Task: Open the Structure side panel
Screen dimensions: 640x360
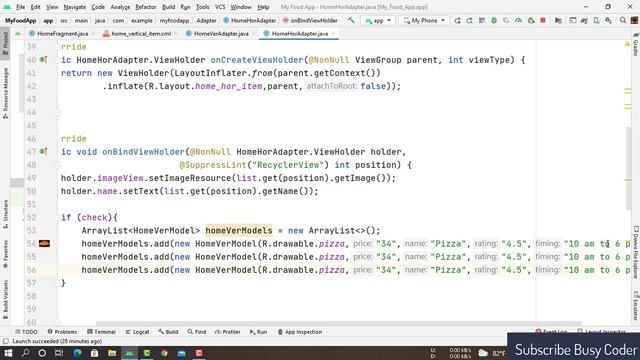Action: click(5, 214)
